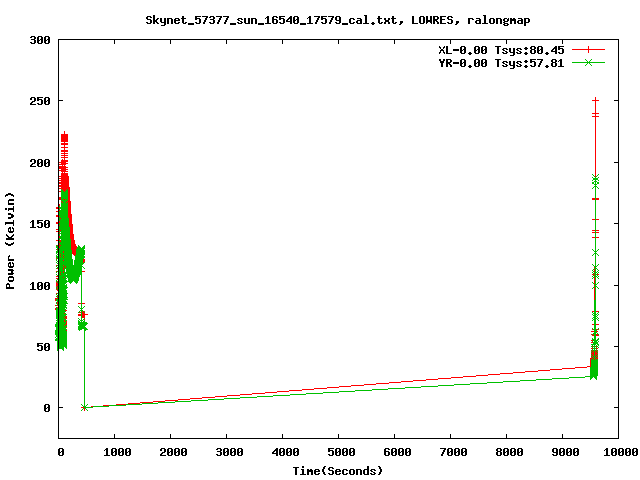Click the y-axis value 50

pyautogui.click(x=43, y=347)
